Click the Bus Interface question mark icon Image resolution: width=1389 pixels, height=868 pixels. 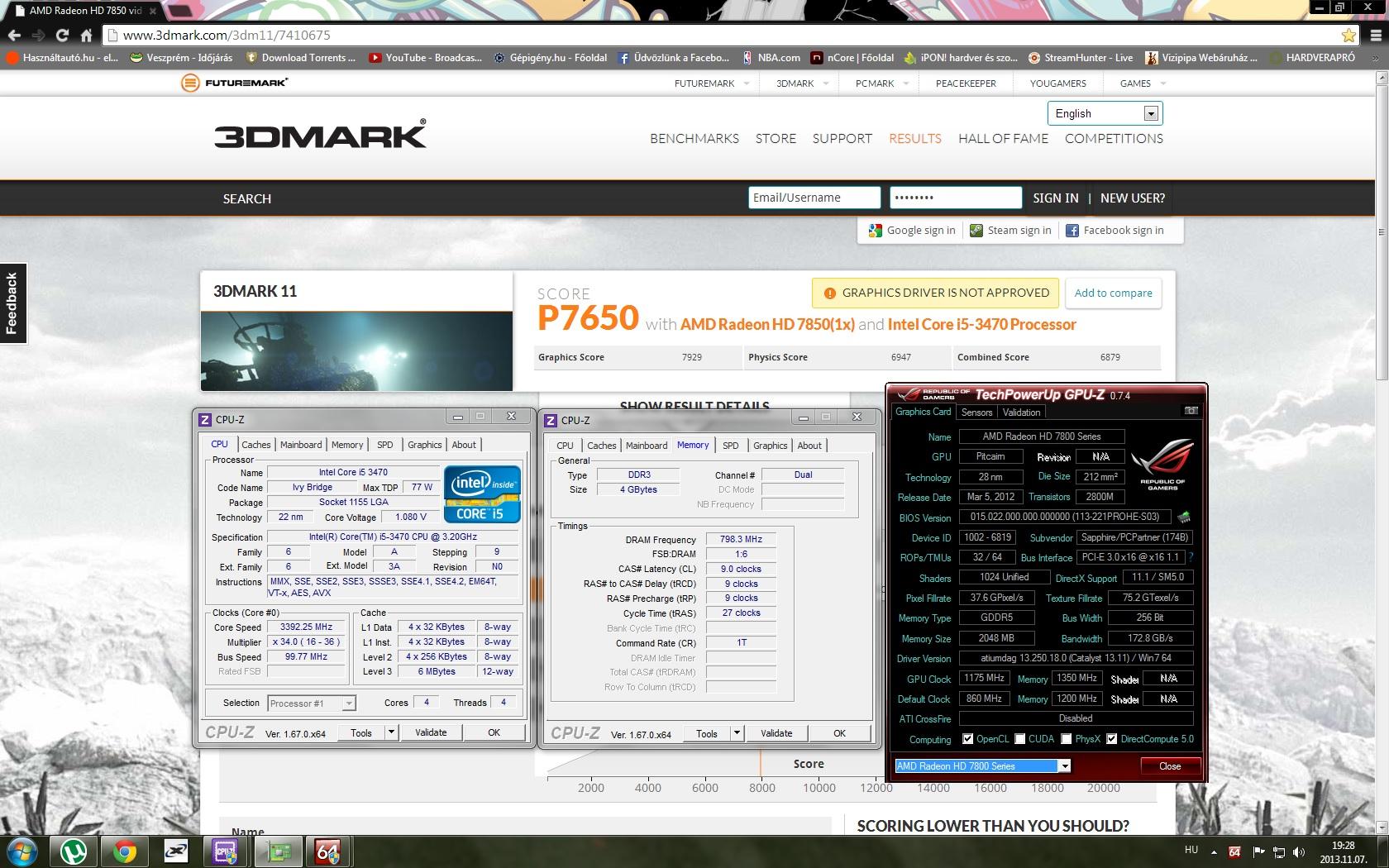pyautogui.click(x=1191, y=557)
